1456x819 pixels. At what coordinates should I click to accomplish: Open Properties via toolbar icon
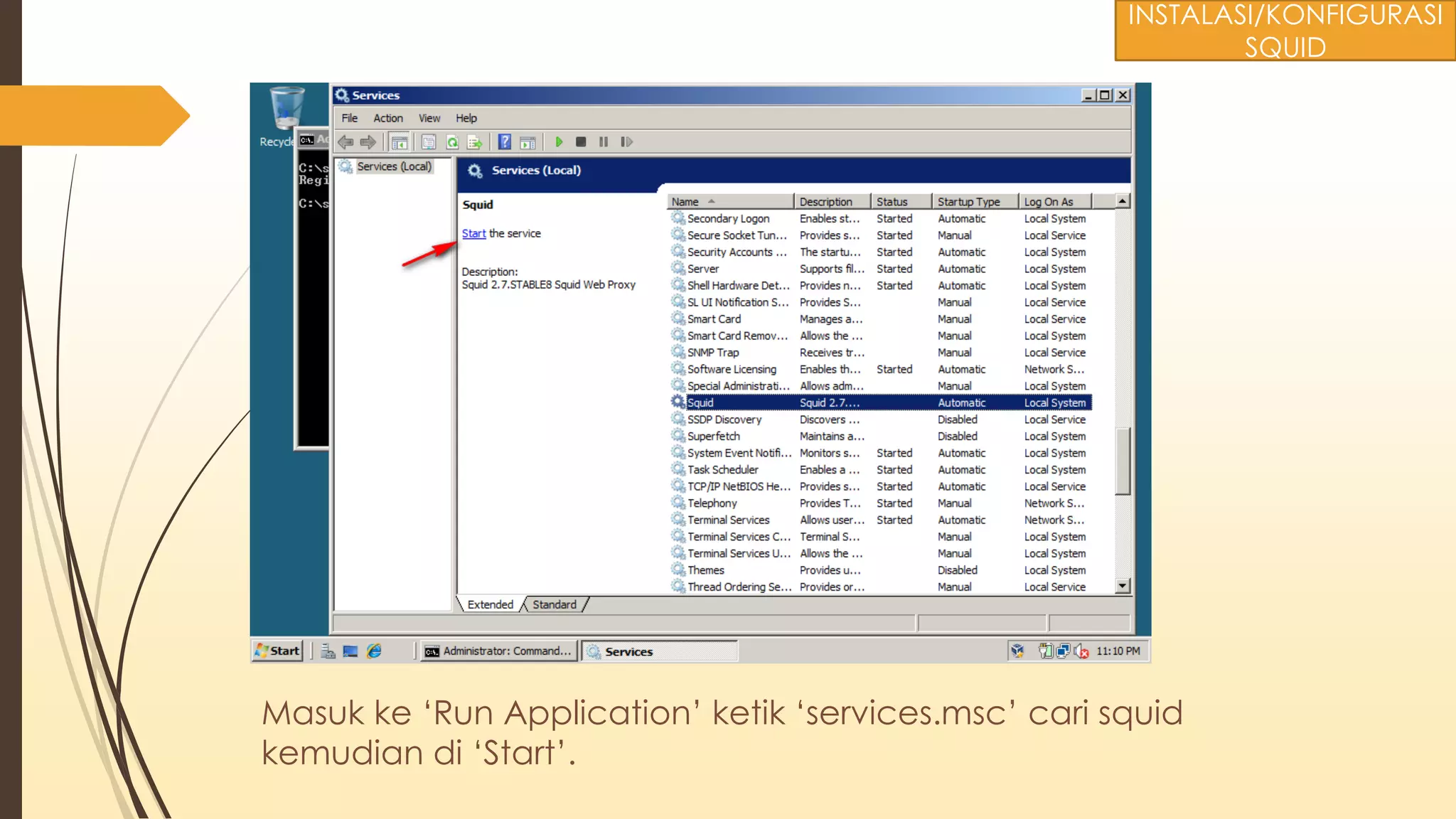click(429, 142)
